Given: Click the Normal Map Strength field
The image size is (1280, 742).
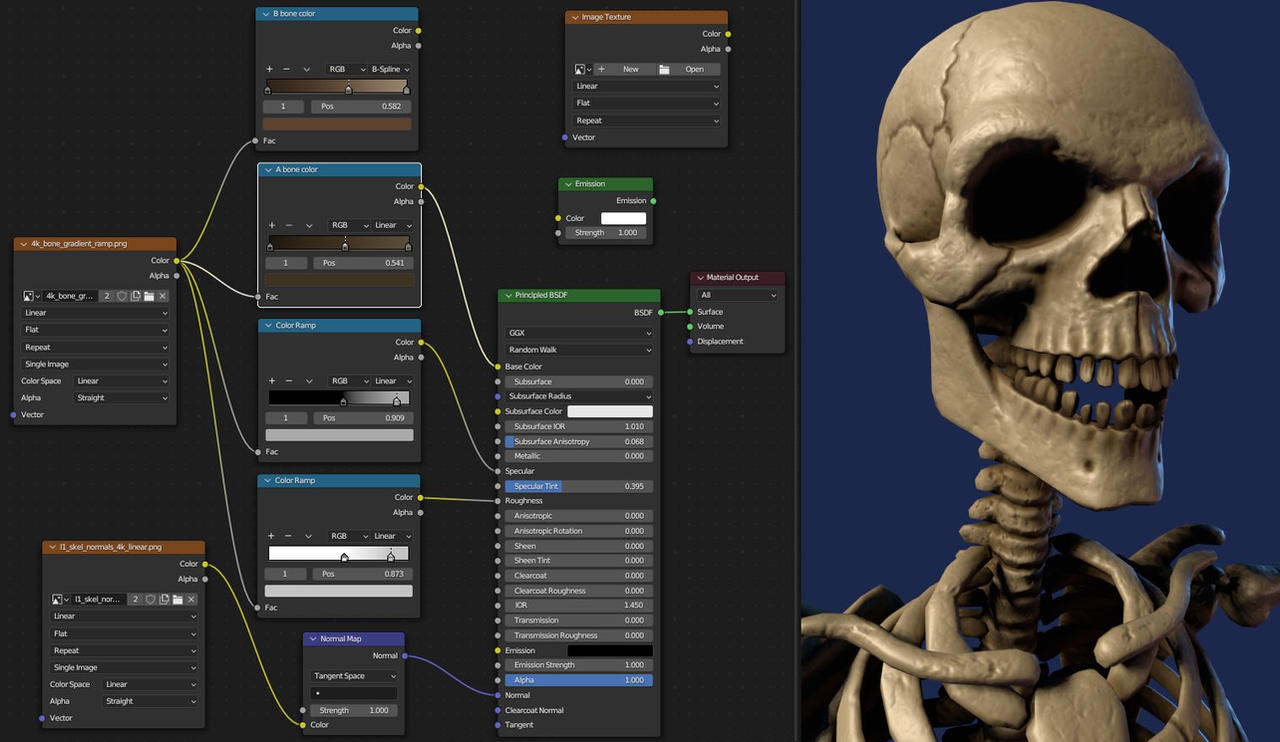Looking at the screenshot, I should tap(354, 710).
